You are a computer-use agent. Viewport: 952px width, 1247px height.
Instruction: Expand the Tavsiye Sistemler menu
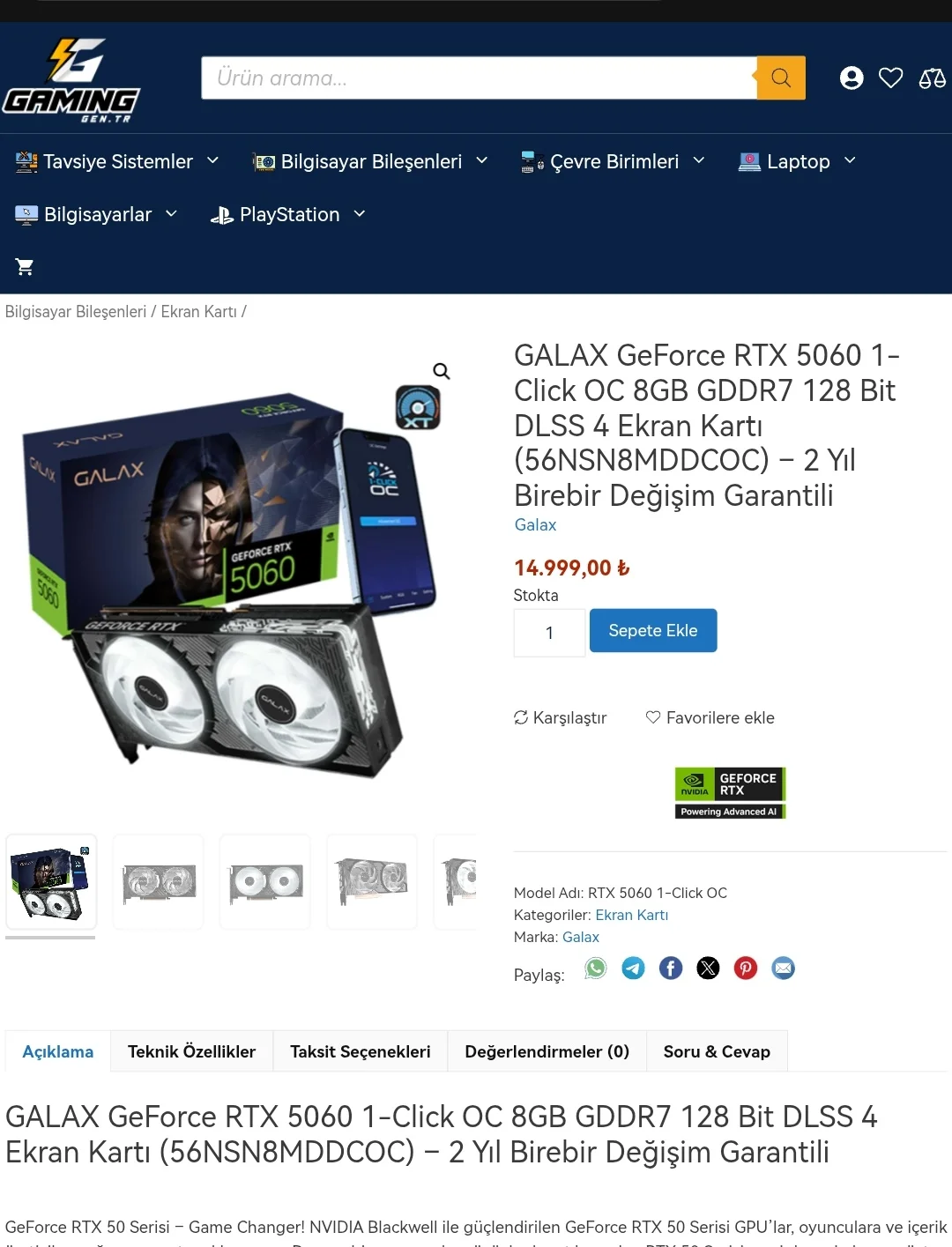(x=117, y=161)
